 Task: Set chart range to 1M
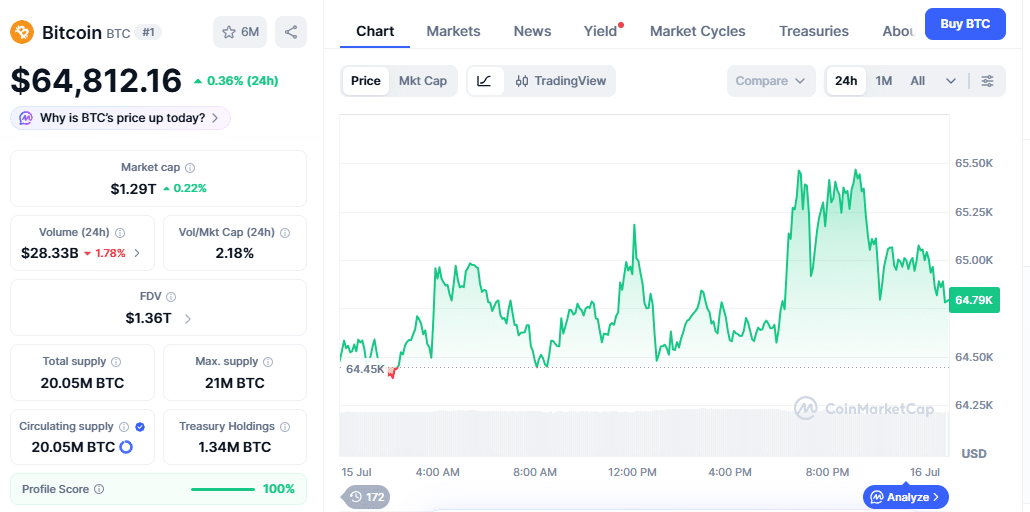(884, 81)
